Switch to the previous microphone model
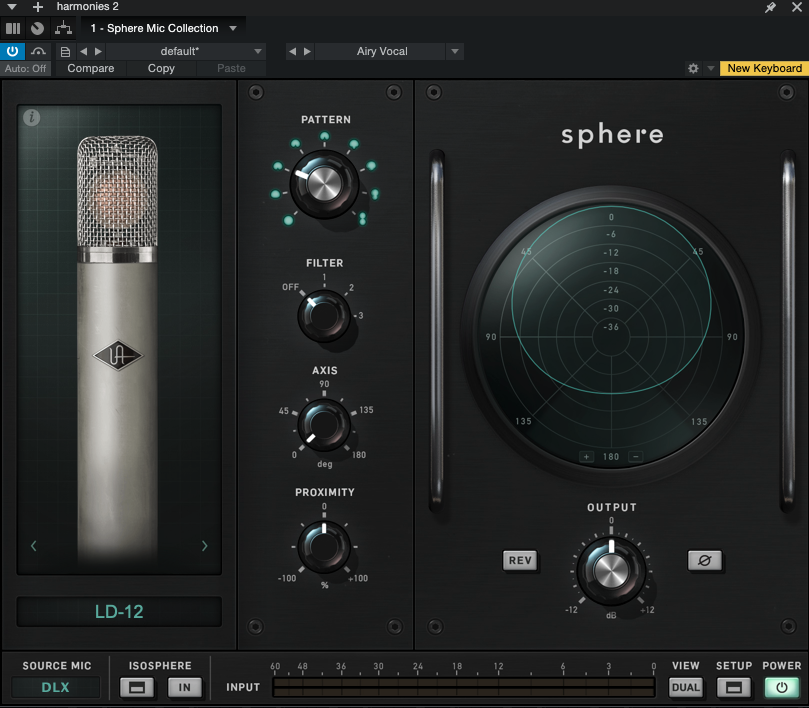 pos(34,545)
